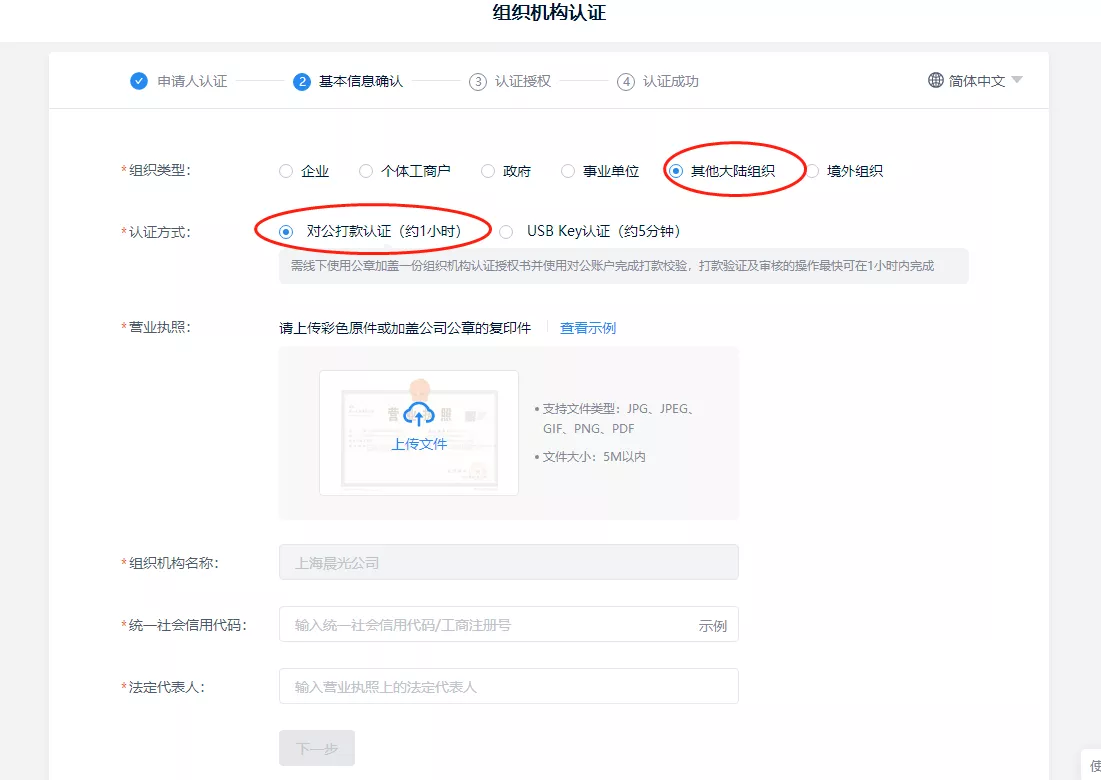Select 事业单位 radio button
1101x780 pixels.
pos(568,171)
